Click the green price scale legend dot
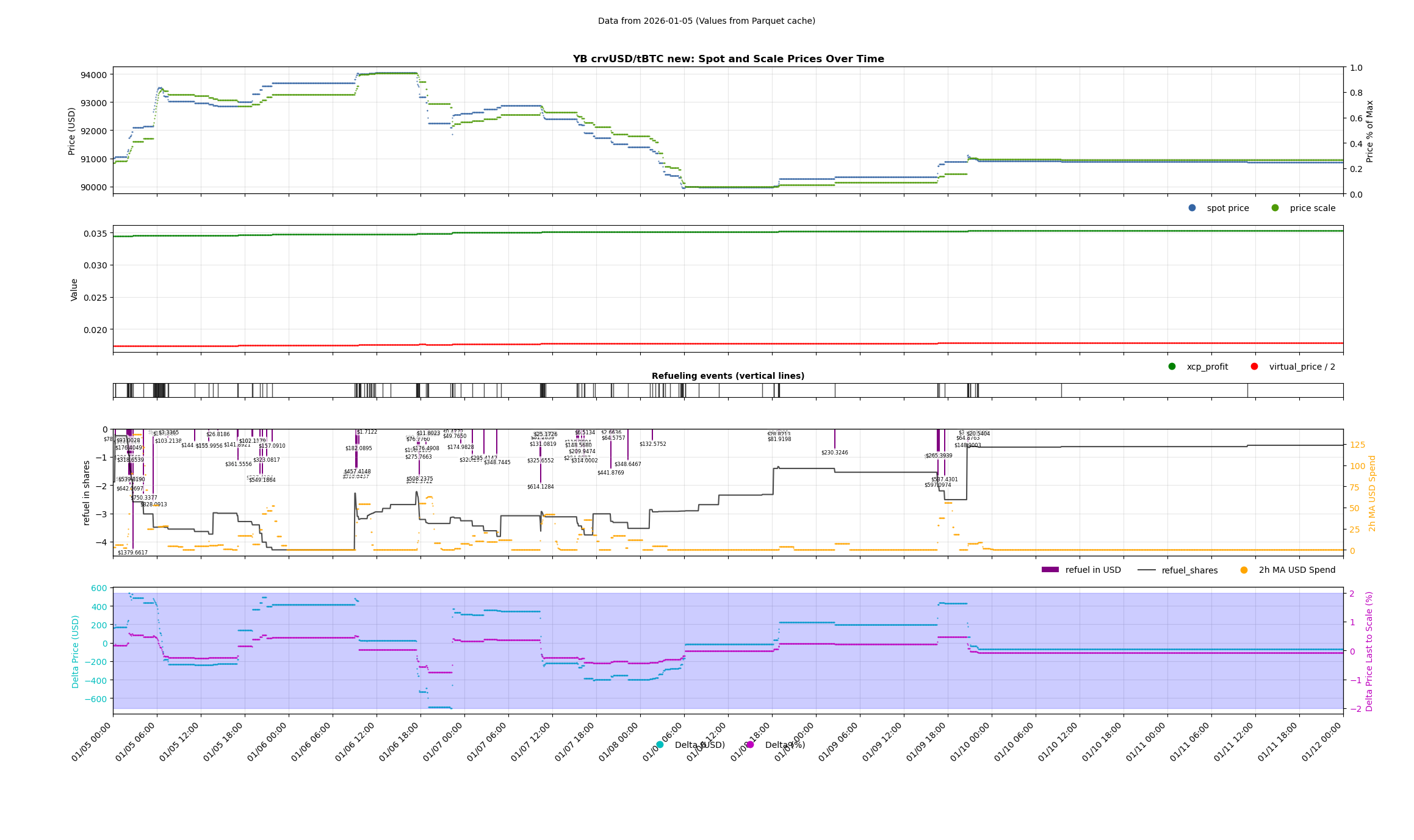 click(x=1275, y=208)
